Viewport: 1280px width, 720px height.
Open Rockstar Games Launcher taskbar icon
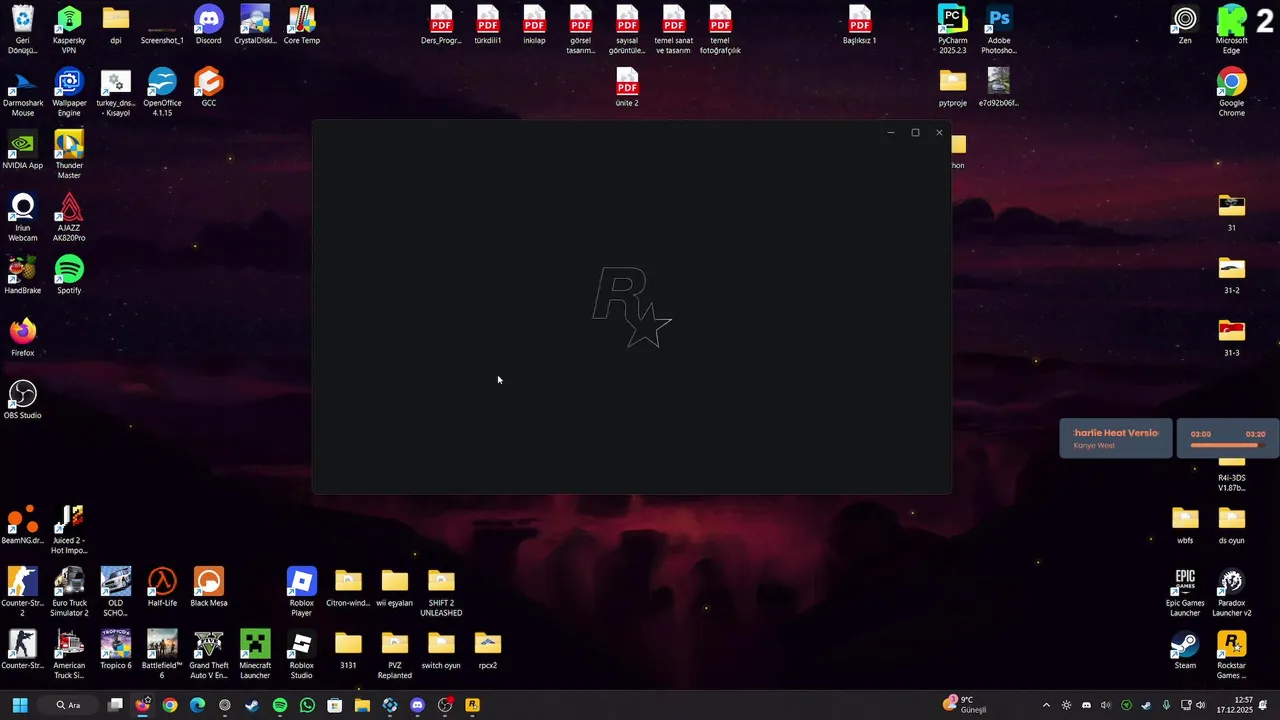click(x=472, y=705)
